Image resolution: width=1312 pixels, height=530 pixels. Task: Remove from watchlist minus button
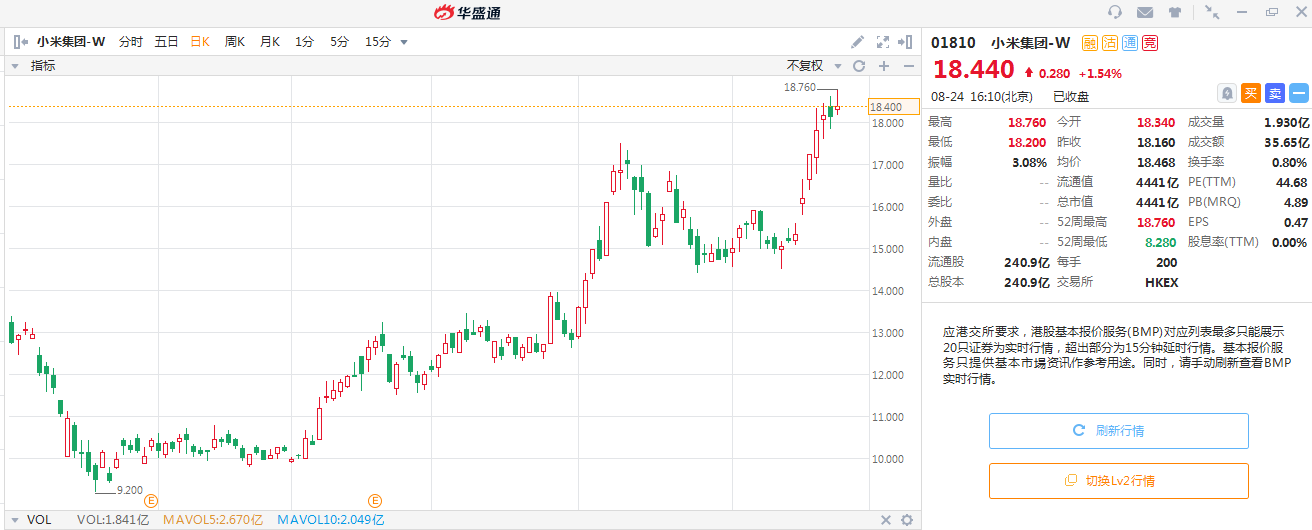click(1298, 93)
